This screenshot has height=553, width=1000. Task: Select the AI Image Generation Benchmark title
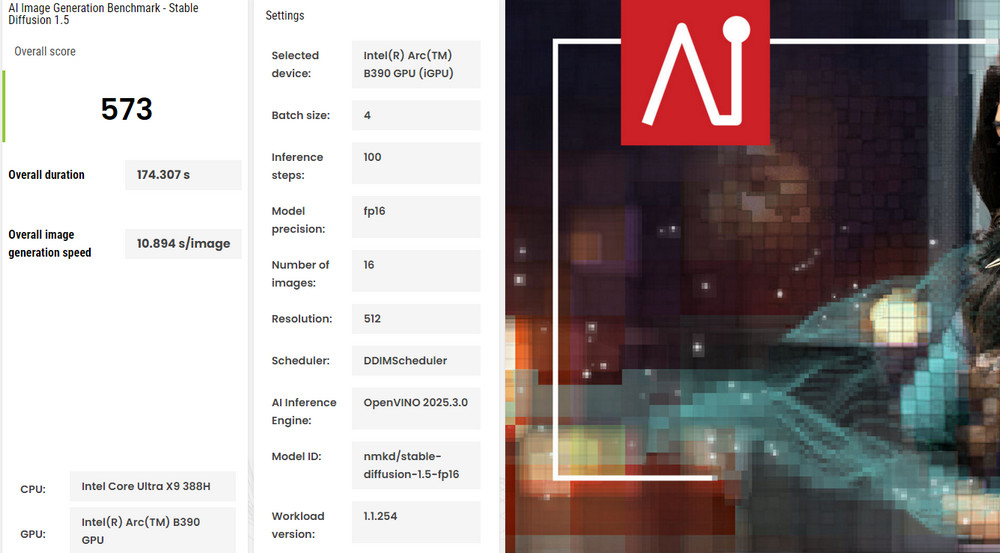coord(105,14)
